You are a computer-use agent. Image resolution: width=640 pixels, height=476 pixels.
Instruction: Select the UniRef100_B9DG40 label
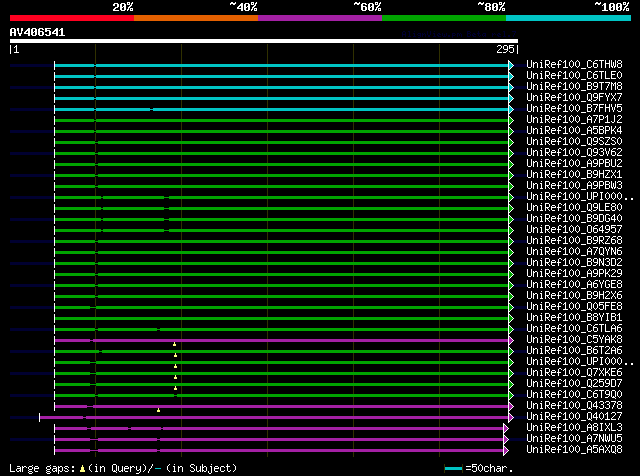(574, 218)
